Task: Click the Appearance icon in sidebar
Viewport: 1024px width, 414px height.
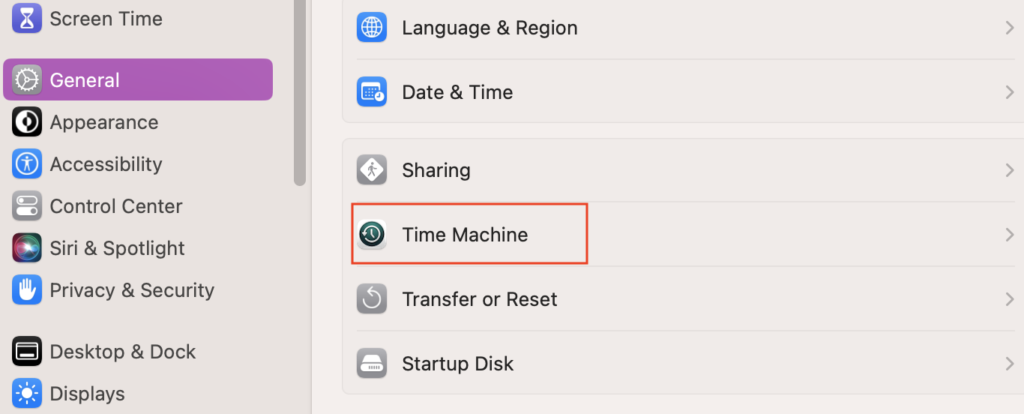Action: click(x=27, y=122)
